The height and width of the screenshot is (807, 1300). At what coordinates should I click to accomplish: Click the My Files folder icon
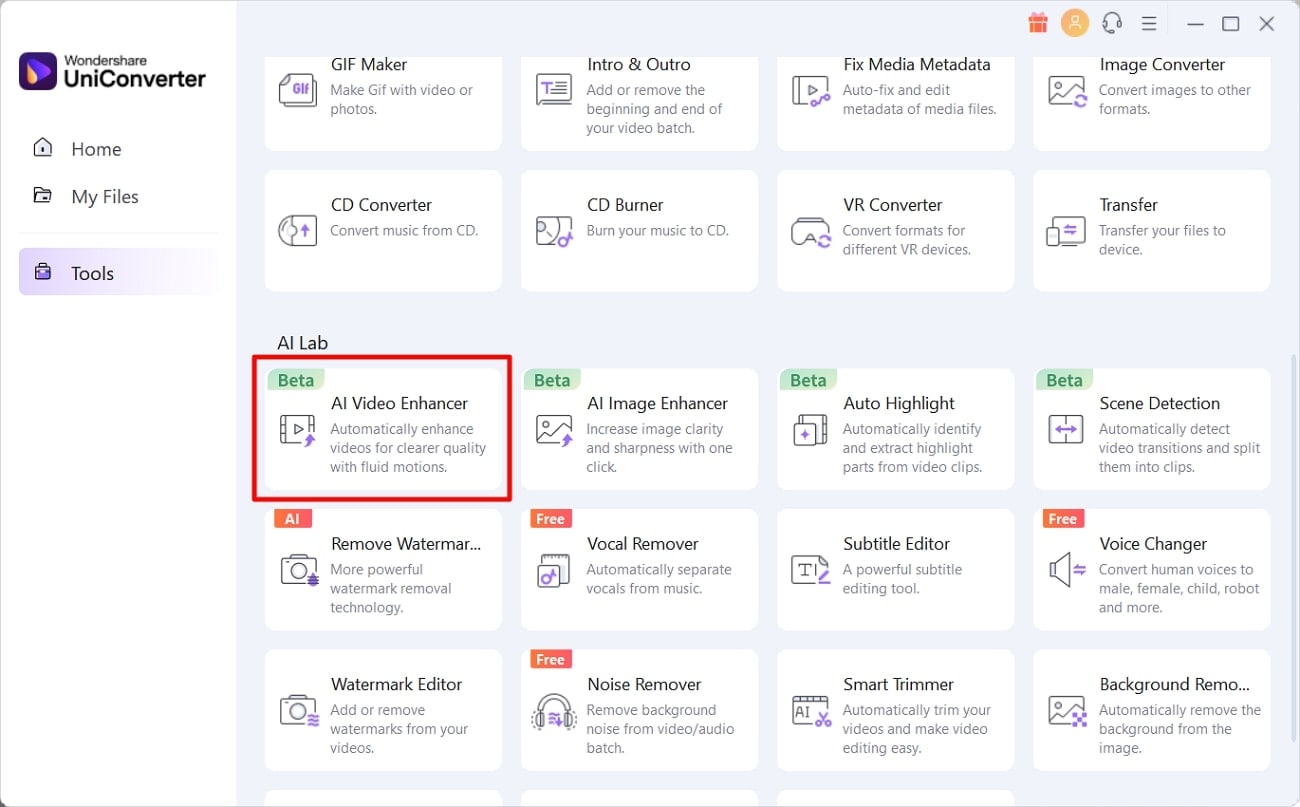[43, 195]
